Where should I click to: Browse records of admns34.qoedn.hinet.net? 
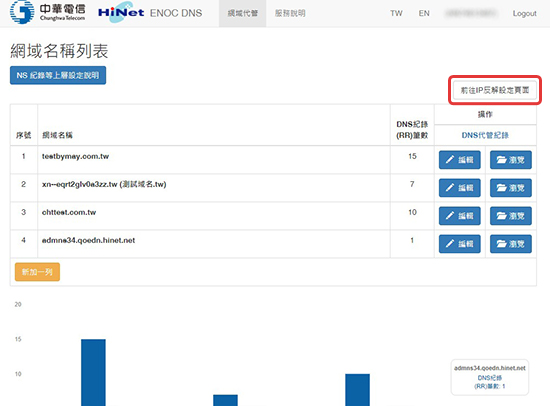(x=511, y=244)
